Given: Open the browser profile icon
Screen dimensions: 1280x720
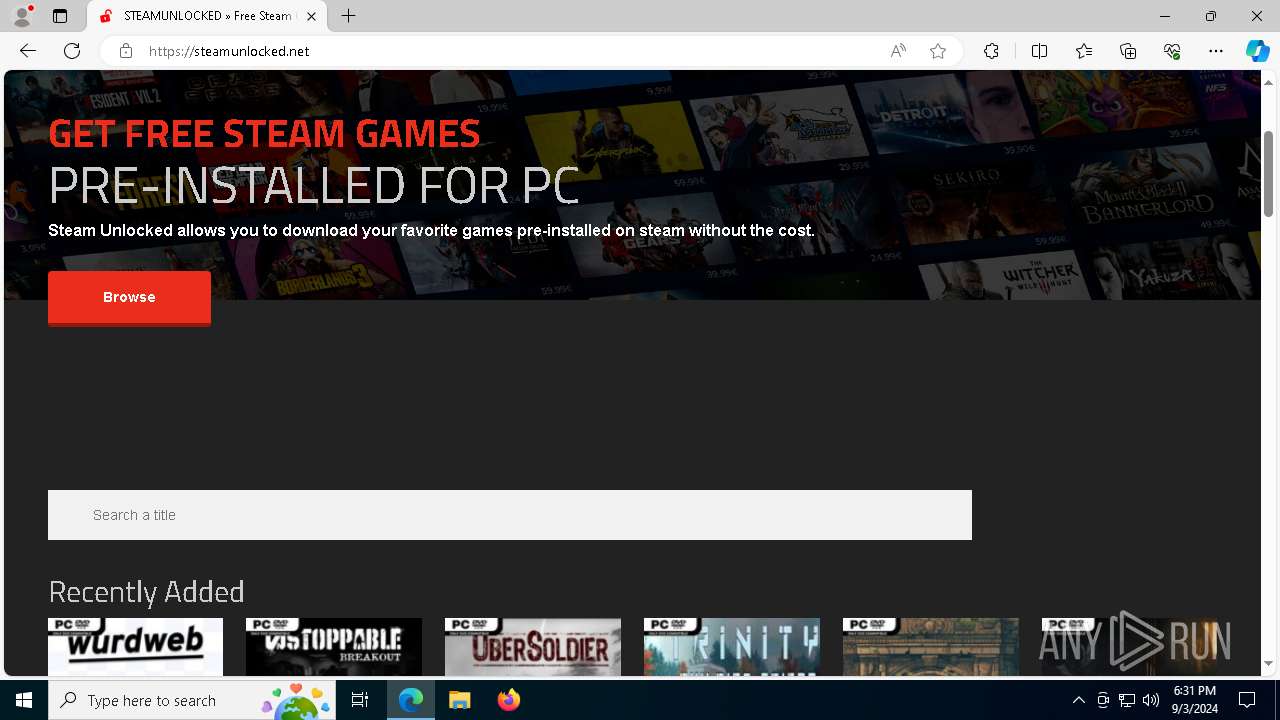Looking at the screenshot, I should (22, 16).
